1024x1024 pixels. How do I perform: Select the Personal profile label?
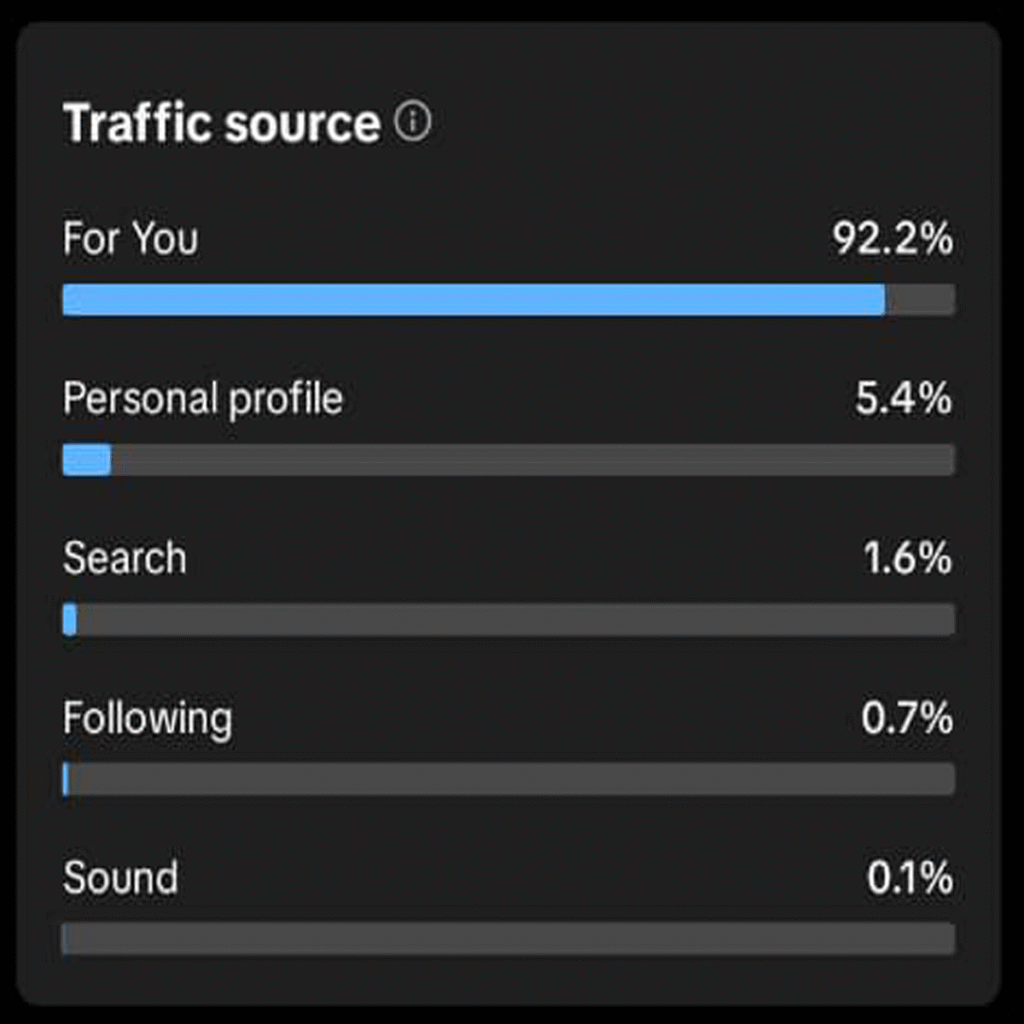202,398
